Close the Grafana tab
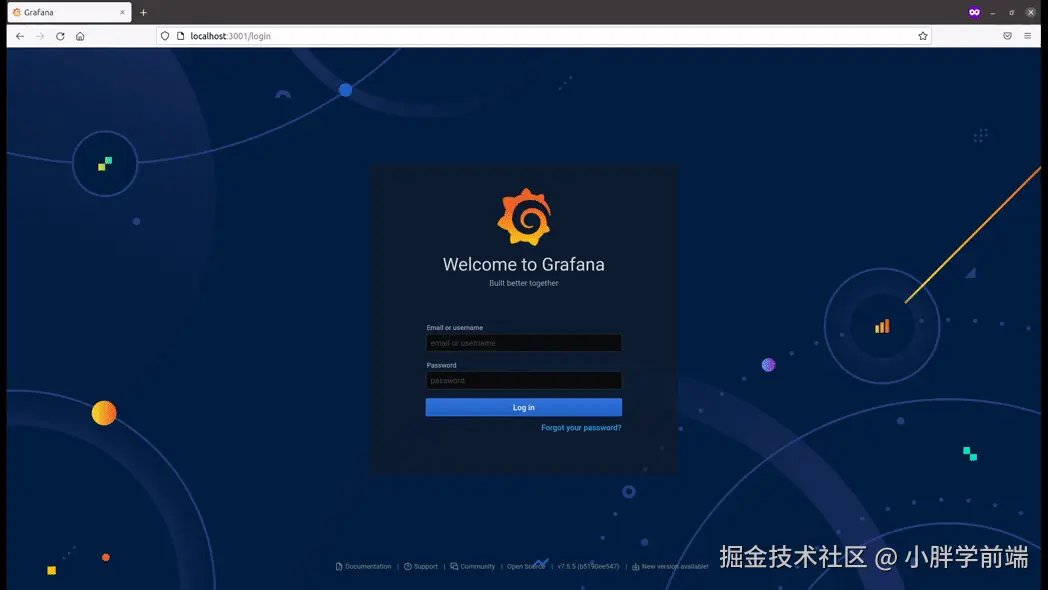Screen dimensions: 1048x590 pyautogui.click(x=122, y=12)
